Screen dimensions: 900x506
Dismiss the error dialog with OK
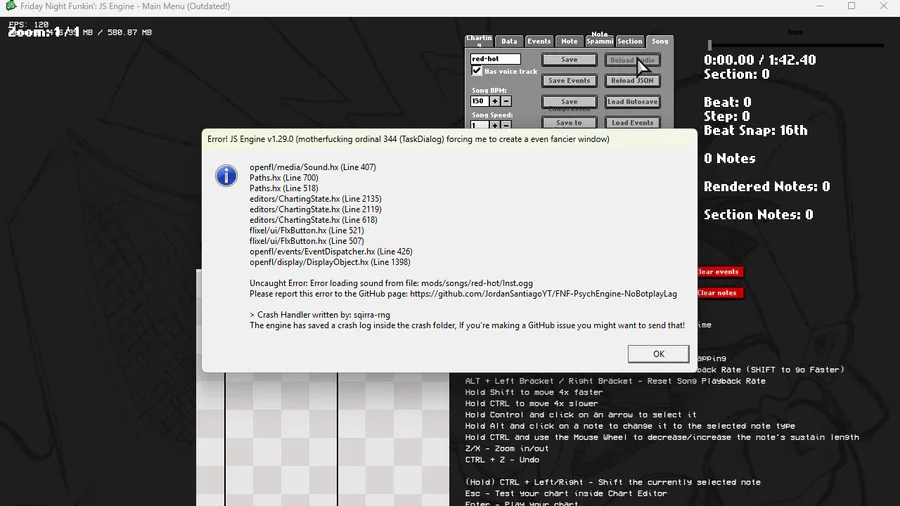(x=658, y=354)
